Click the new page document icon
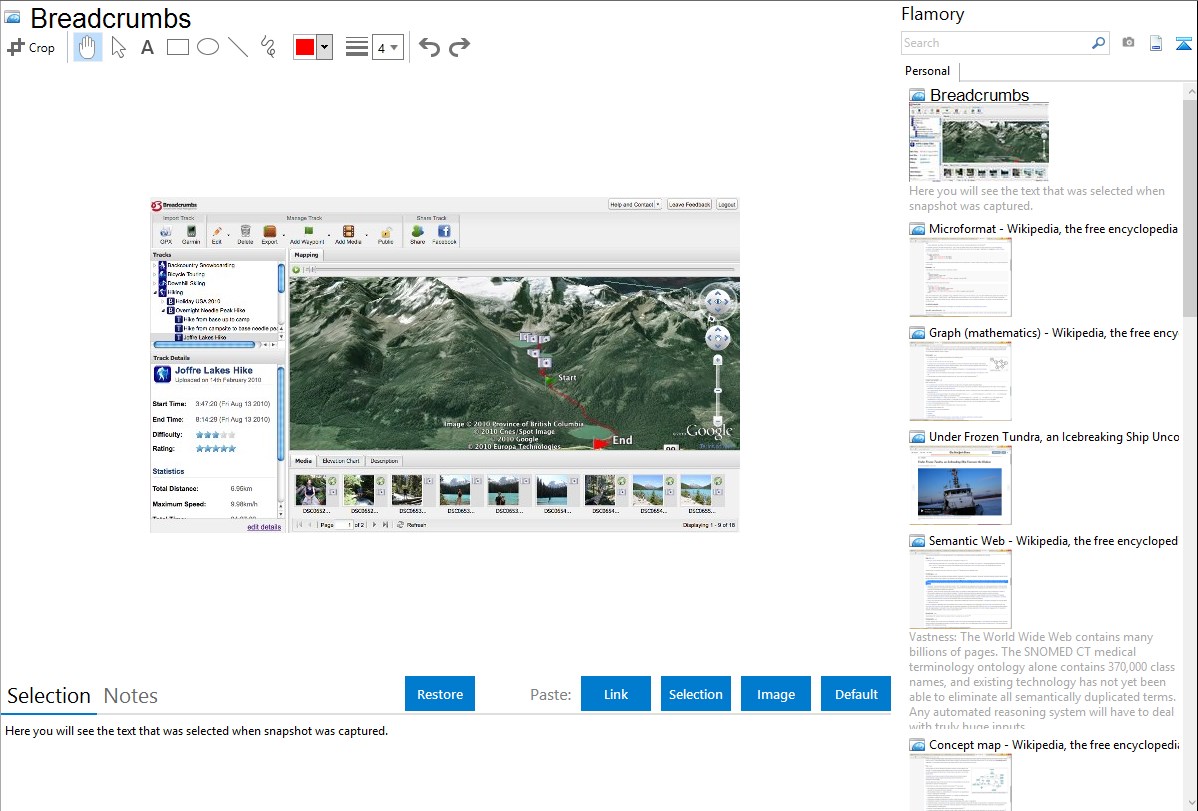 1156,43
